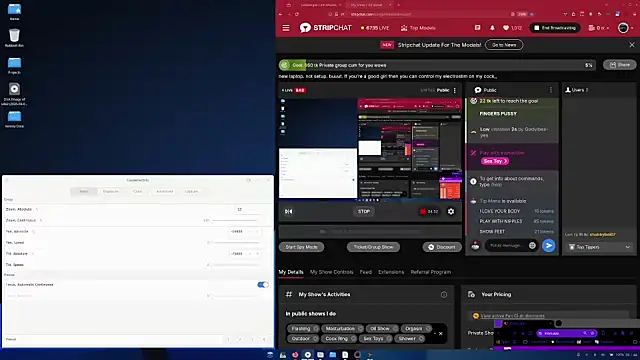
Task: Open Rubbish Bin desktop icon
Action: pyautogui.click(x=14, y=38)
